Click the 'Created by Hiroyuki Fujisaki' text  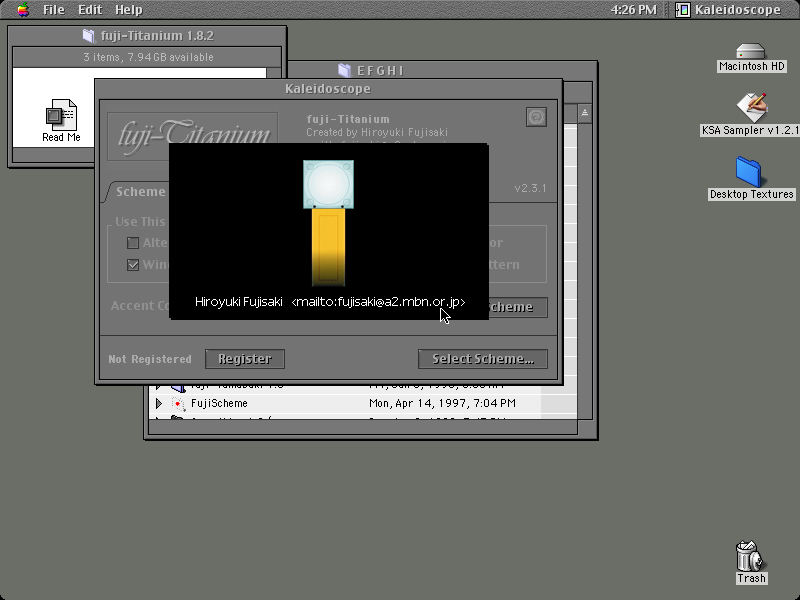377,132
